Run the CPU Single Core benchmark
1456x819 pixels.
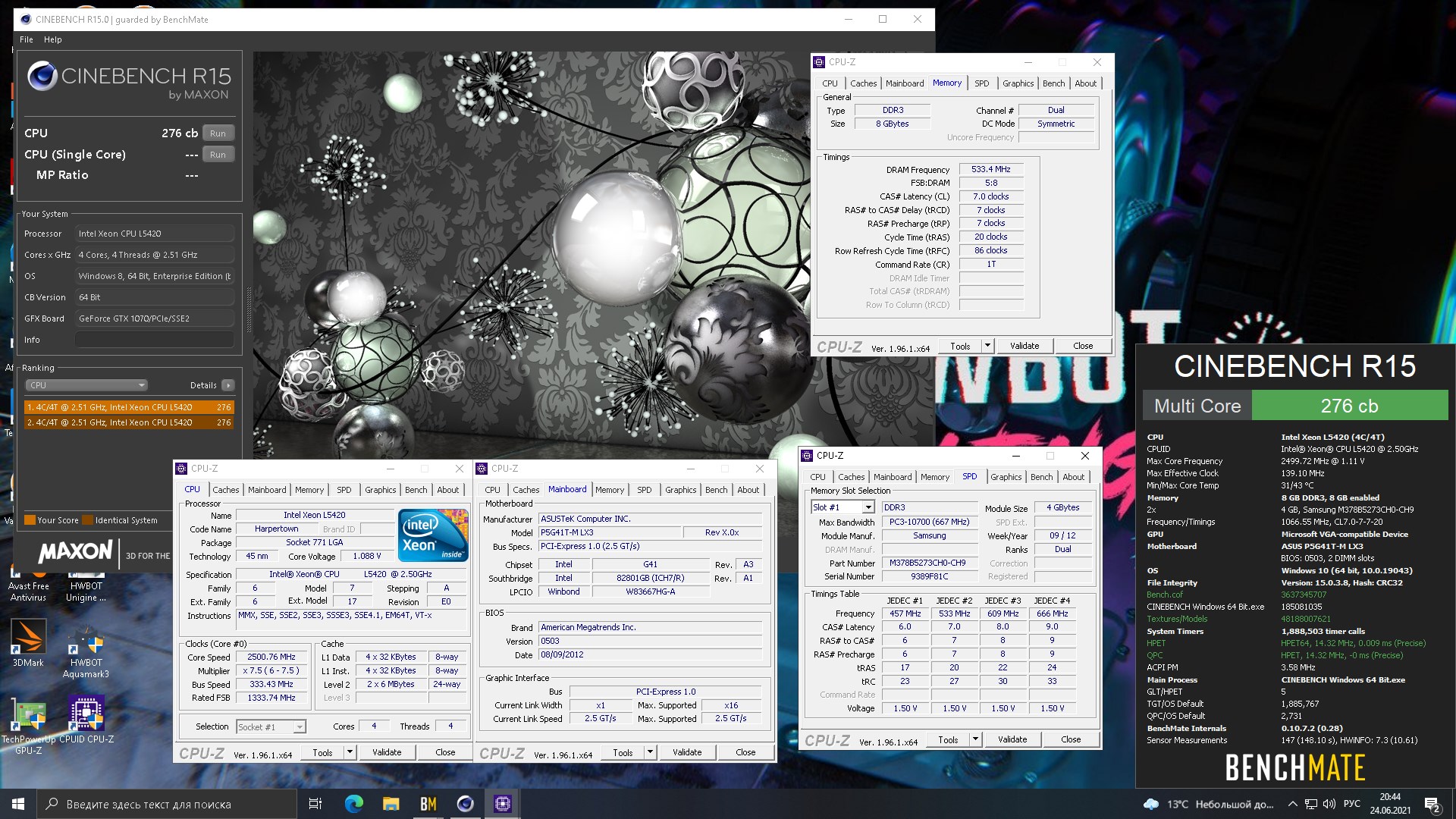tap(218, 155)
